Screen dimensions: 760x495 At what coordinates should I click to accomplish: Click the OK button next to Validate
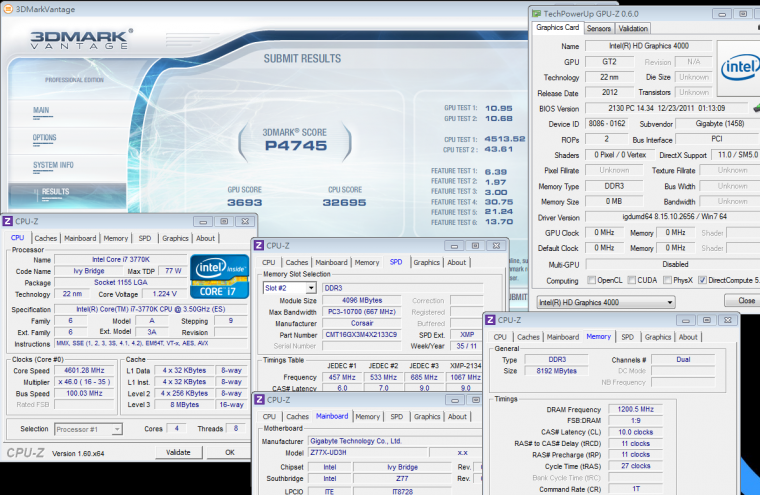point(229,452)
